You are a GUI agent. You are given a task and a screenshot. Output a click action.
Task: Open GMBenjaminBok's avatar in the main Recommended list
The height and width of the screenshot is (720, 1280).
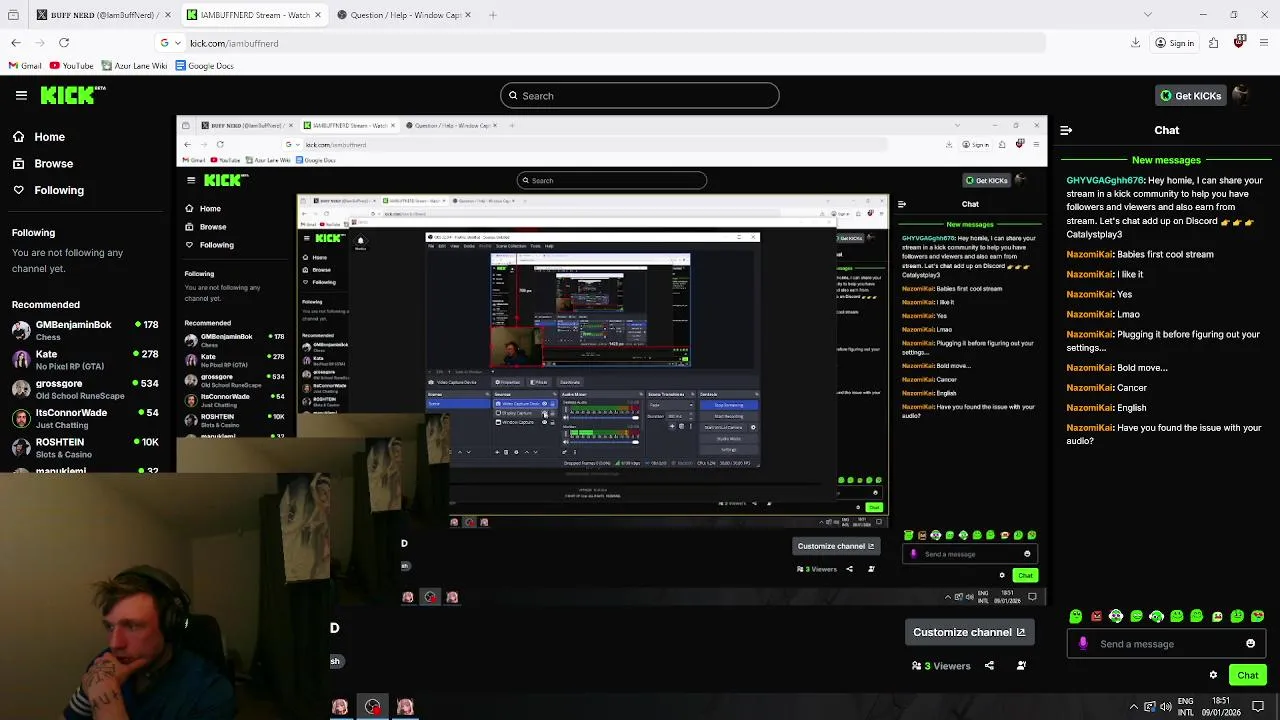coord(21,330)
